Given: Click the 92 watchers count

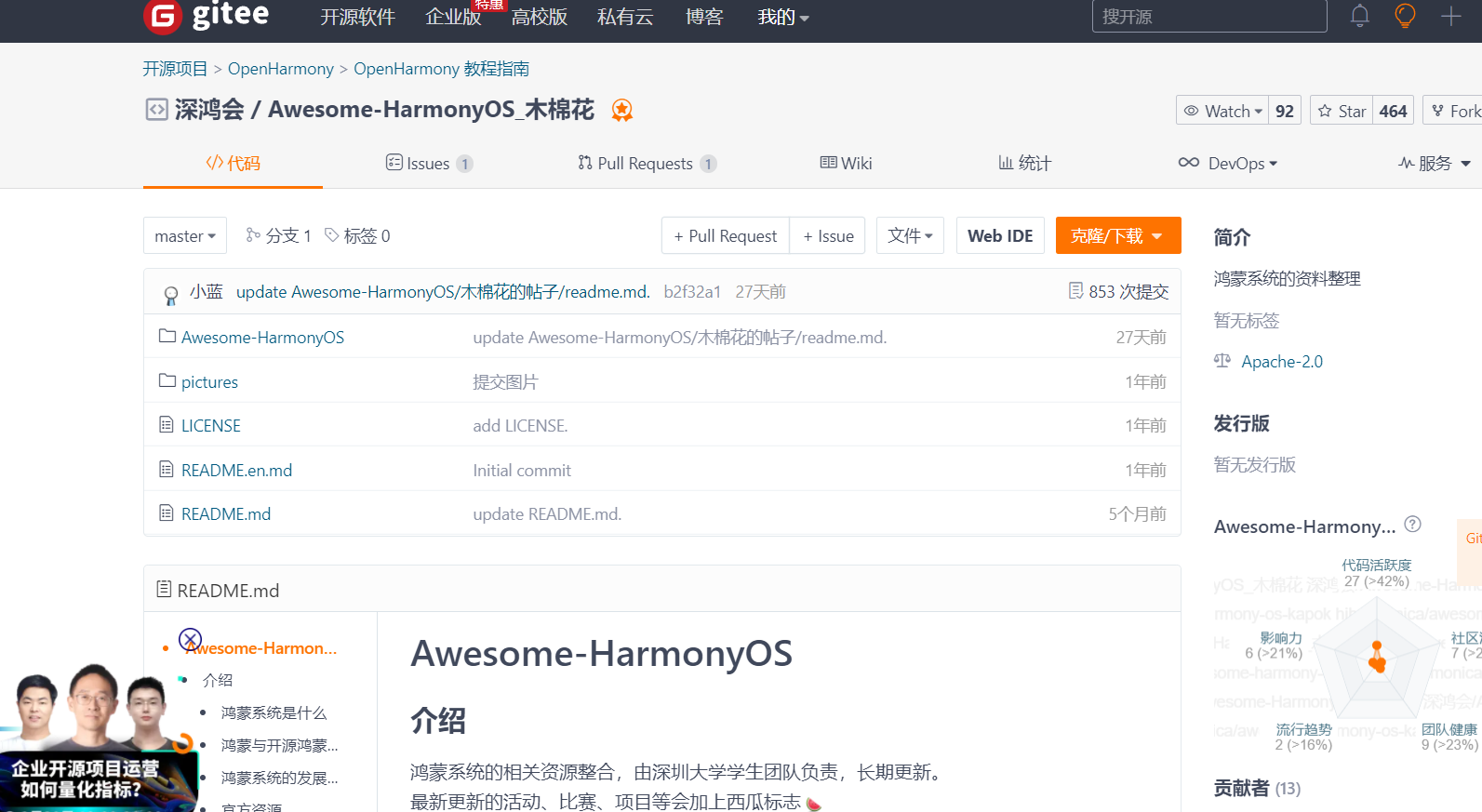Looking at the screenshot, I should tap(1285, 111).
